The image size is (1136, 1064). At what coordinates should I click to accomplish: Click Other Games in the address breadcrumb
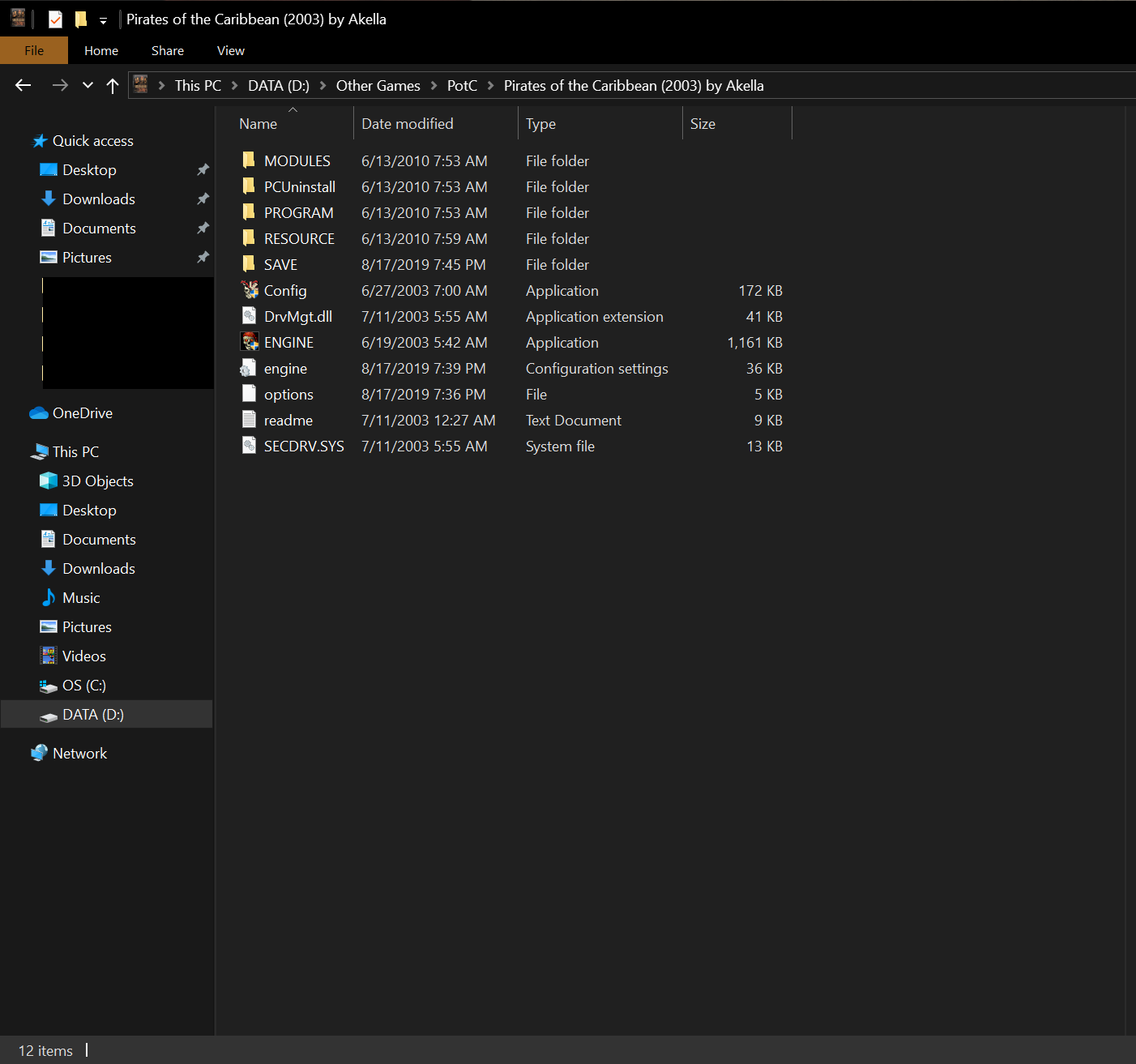tap(378, 85)
